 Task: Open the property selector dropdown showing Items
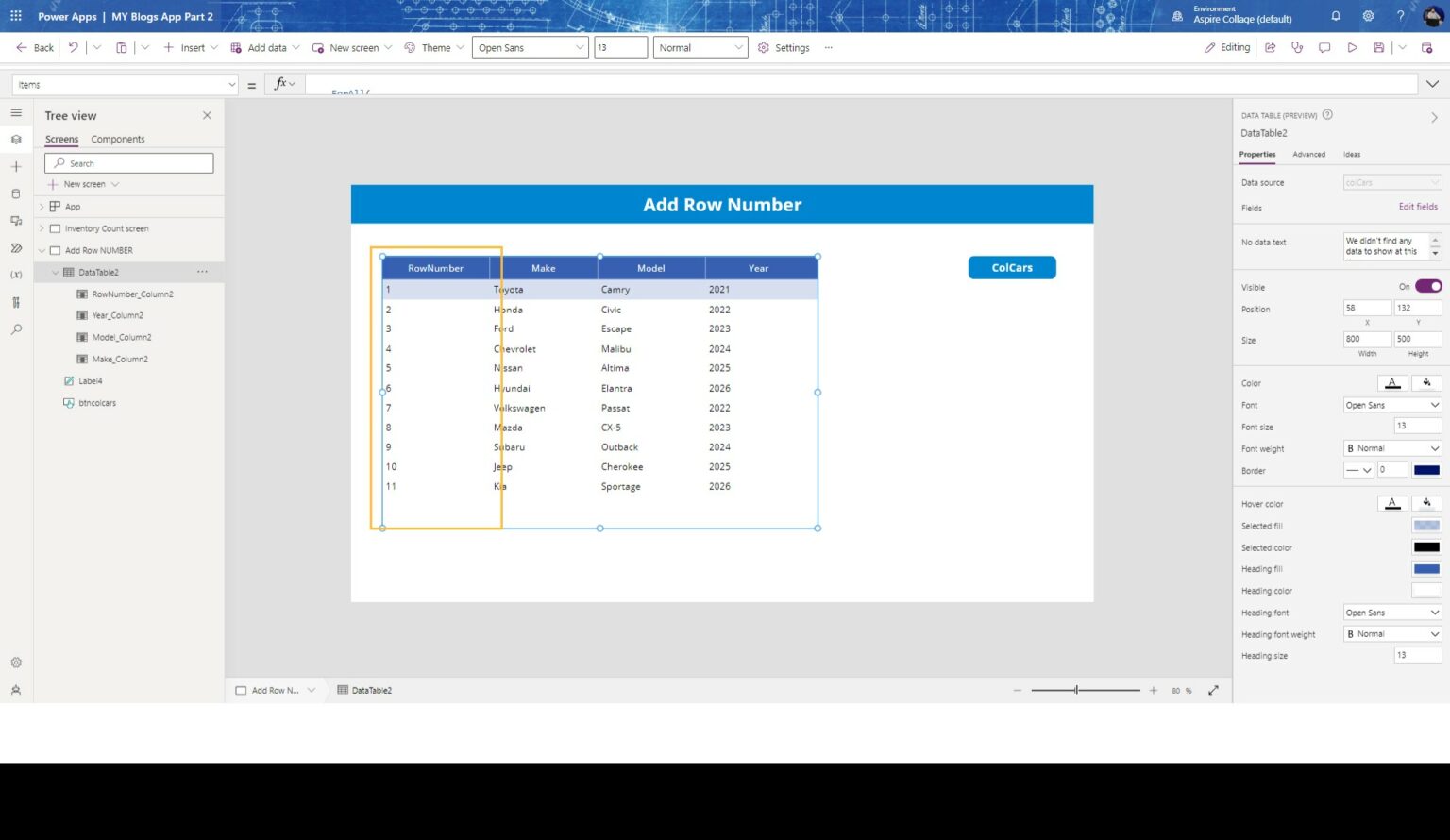click(x=125, y=85)
